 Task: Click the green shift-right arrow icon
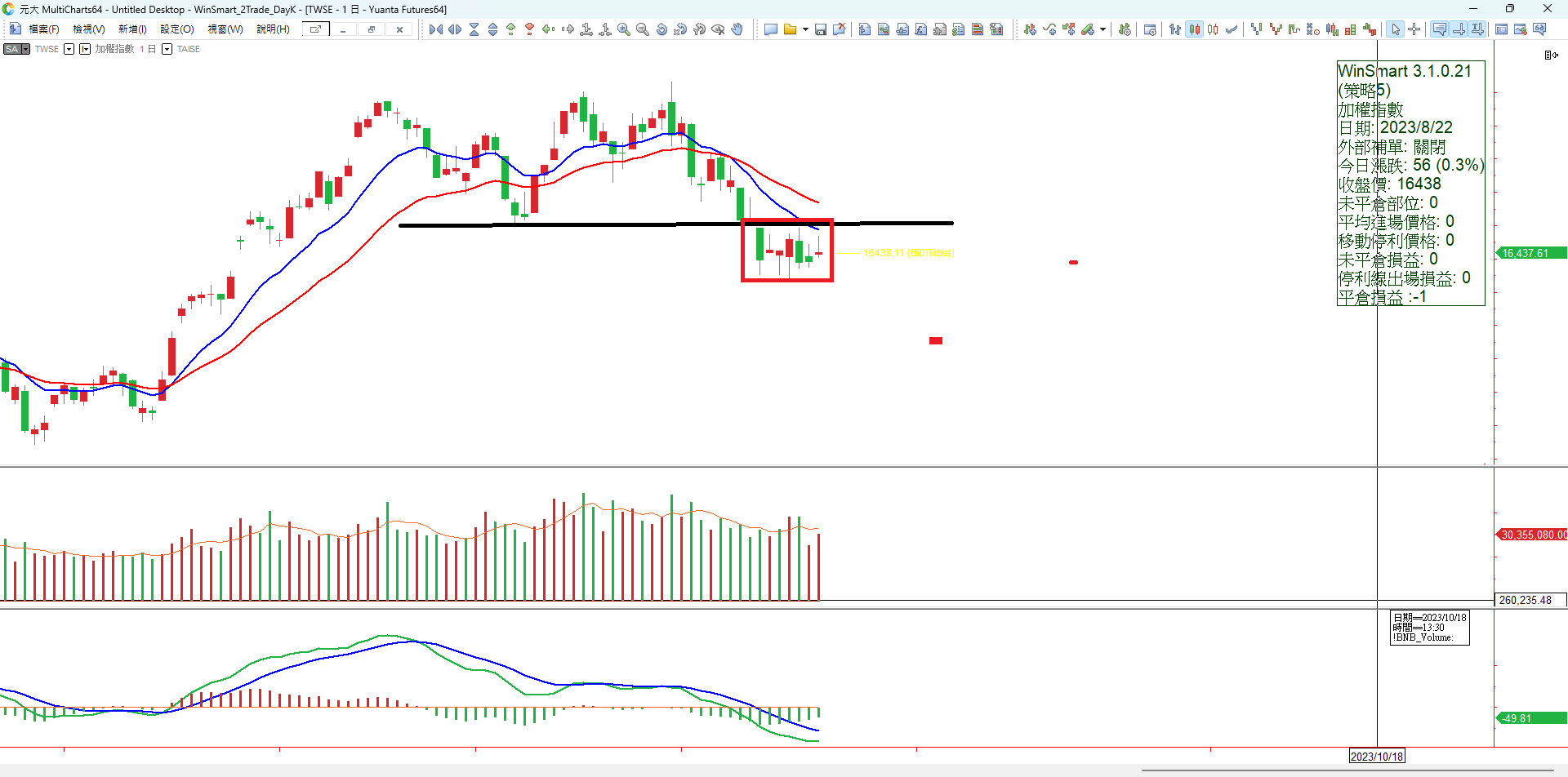point(568,29)
